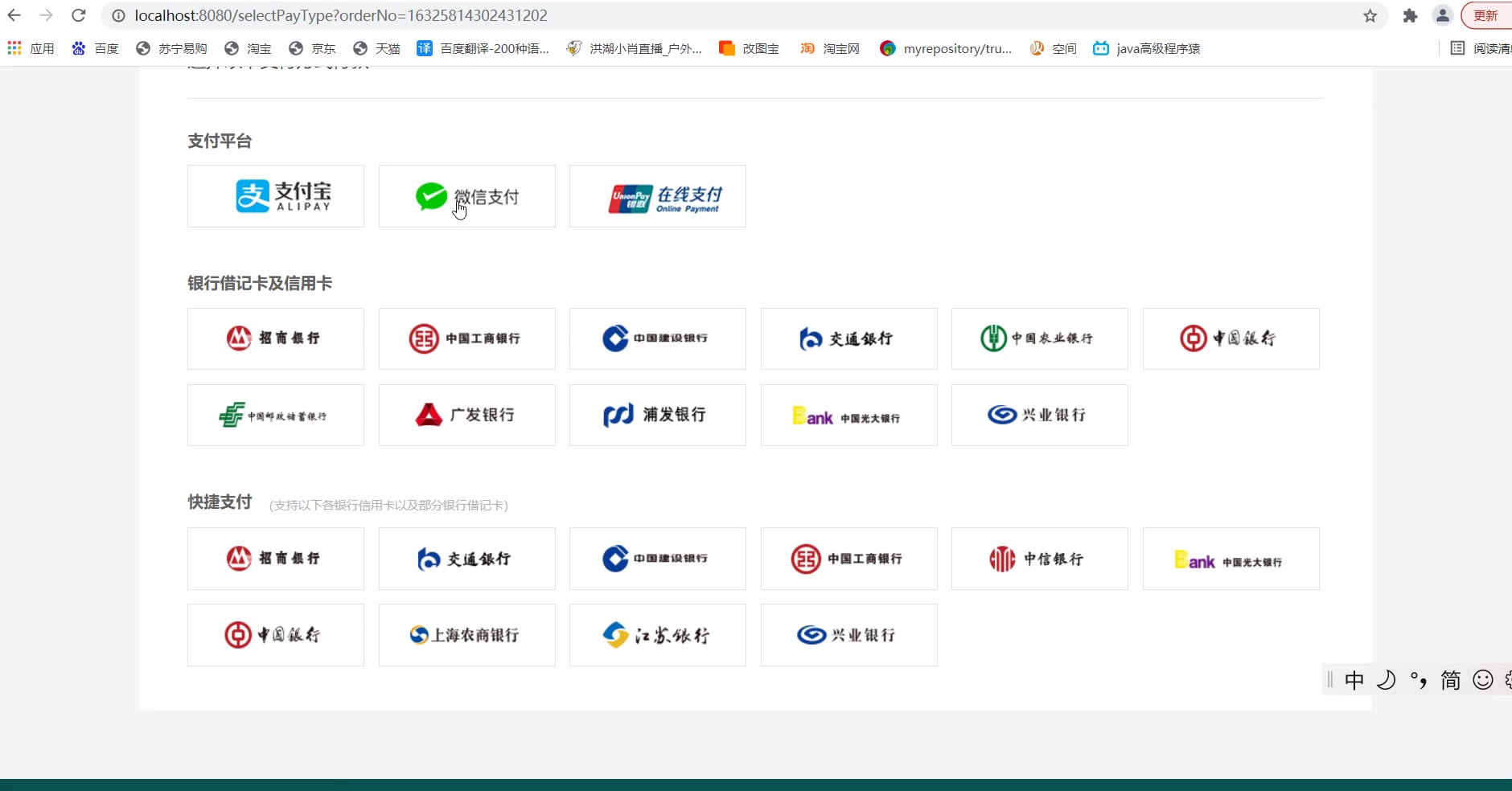Image resolution: width=1512 pixels, height=791 pixels.
Task: Select 中国银行 under 银行借记卡及信用卡
Action: tap(1231, 338)
